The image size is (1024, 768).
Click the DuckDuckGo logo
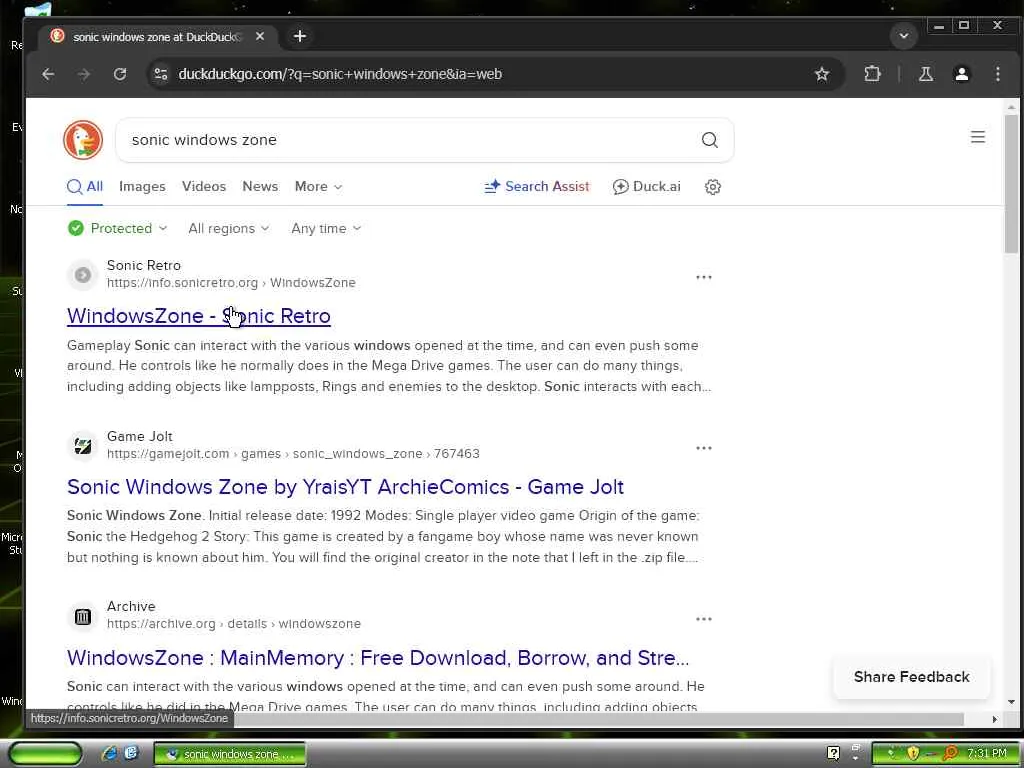[83, 140]
